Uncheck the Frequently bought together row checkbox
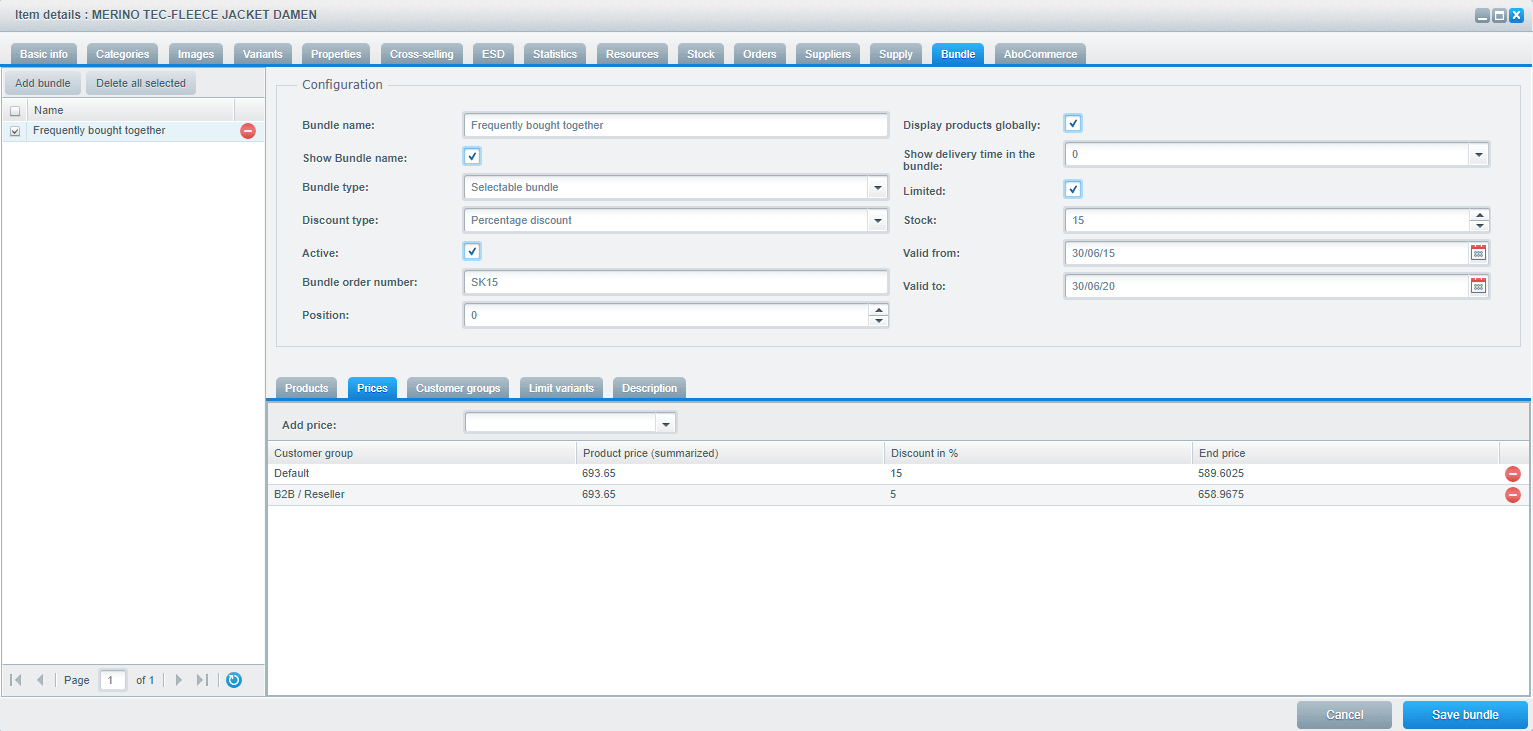This screenshot has height=731, width=1533. coord(15,131)
